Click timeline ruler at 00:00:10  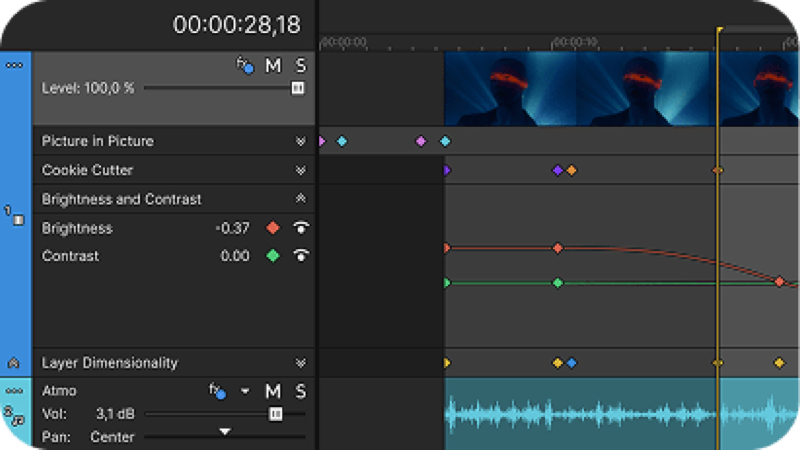tap(575, 42)
